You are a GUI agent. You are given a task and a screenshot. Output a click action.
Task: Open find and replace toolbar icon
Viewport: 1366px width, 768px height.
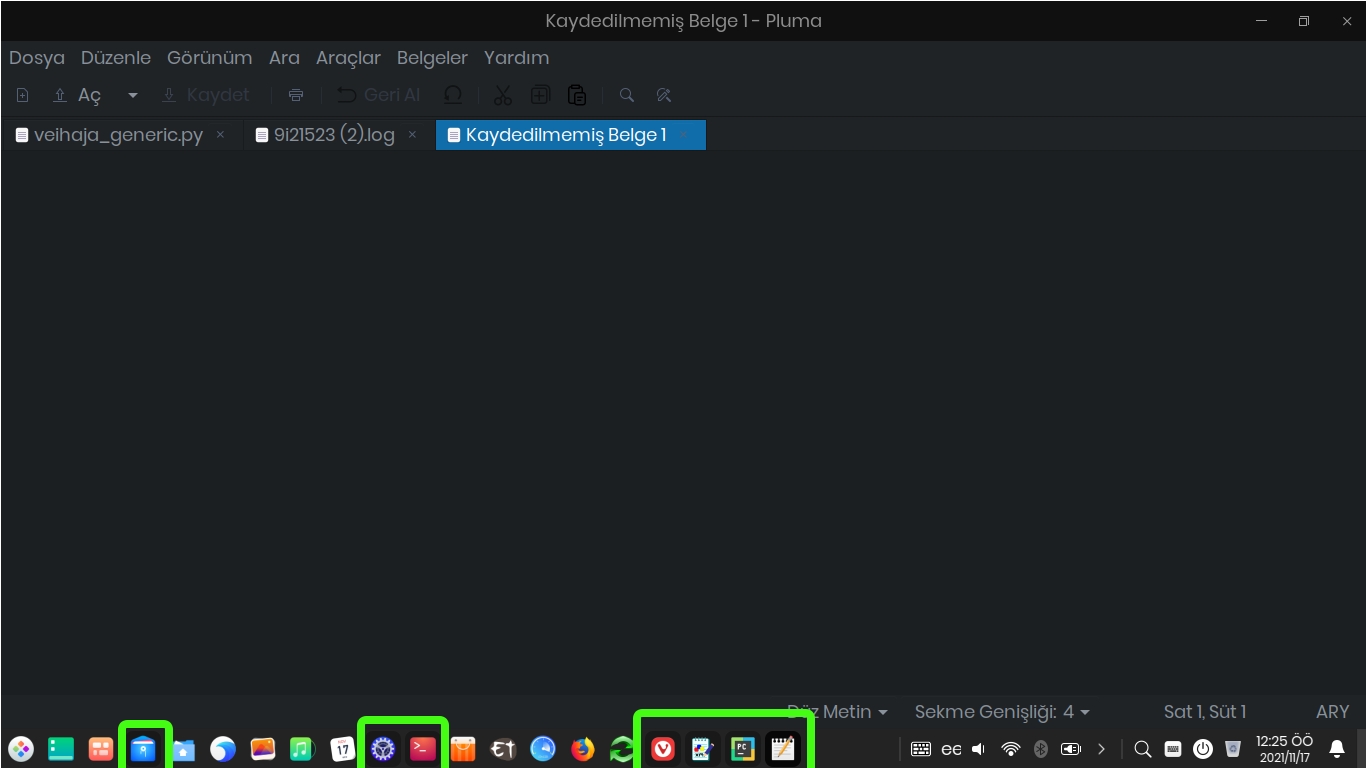point(663,95)
